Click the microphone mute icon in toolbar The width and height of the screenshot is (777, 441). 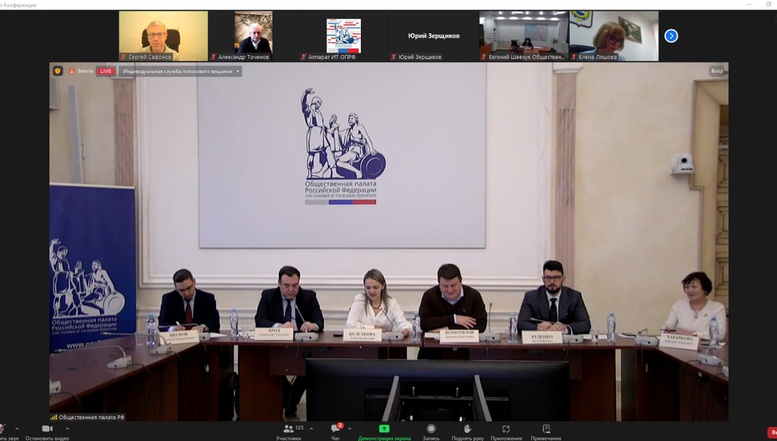(2, 429)
